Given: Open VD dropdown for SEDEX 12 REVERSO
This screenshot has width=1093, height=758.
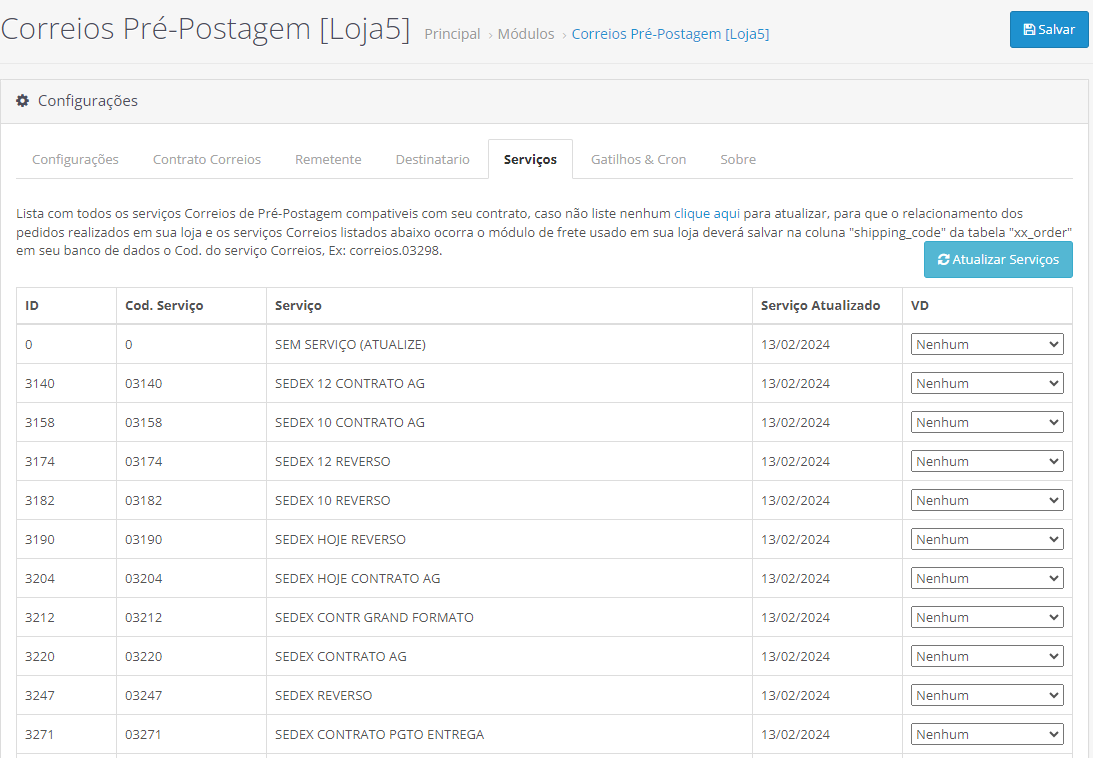Looking at the screenshot, I should pos(987,461).
